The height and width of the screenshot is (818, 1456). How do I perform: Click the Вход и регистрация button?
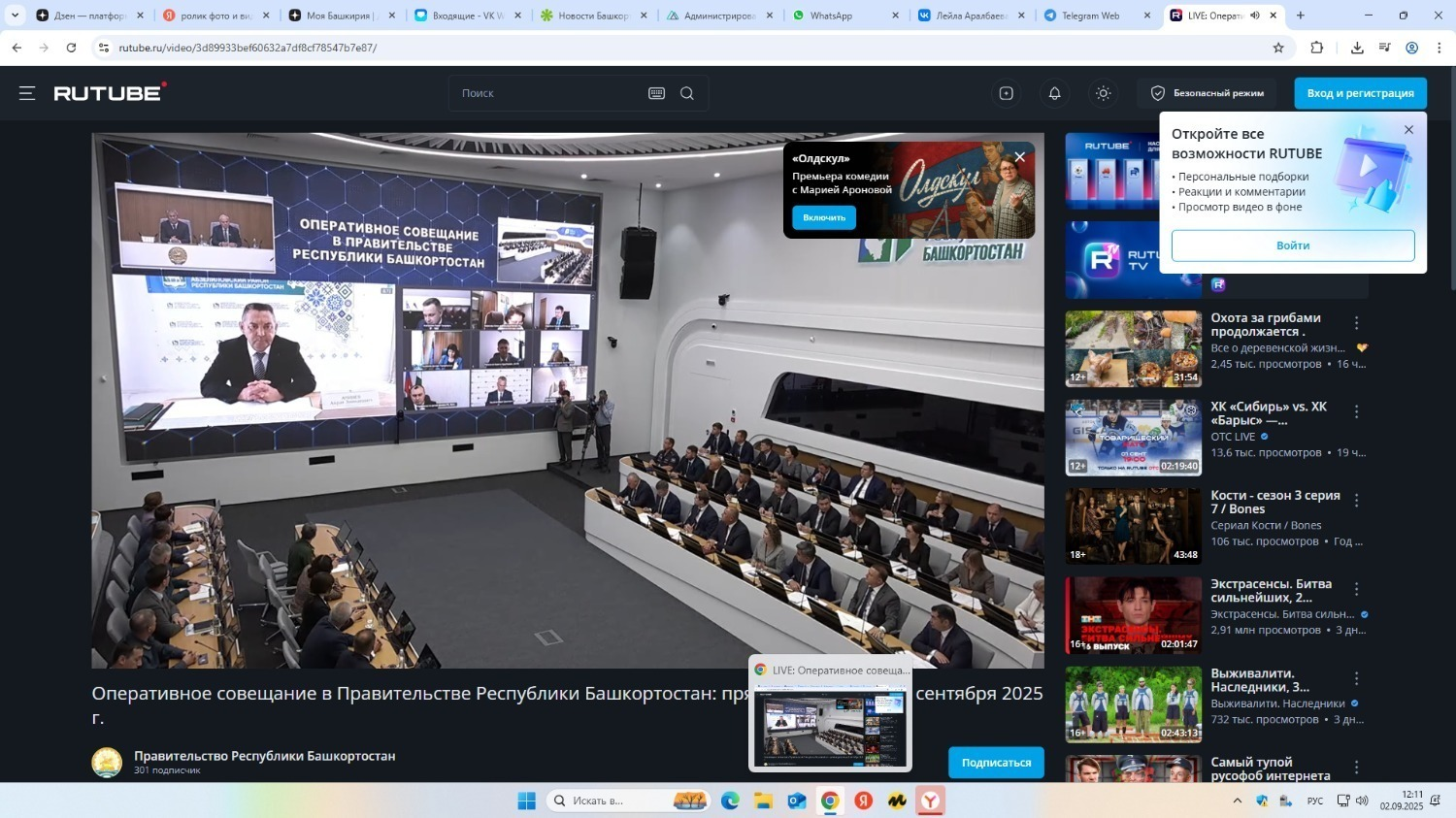point(1360,93)
